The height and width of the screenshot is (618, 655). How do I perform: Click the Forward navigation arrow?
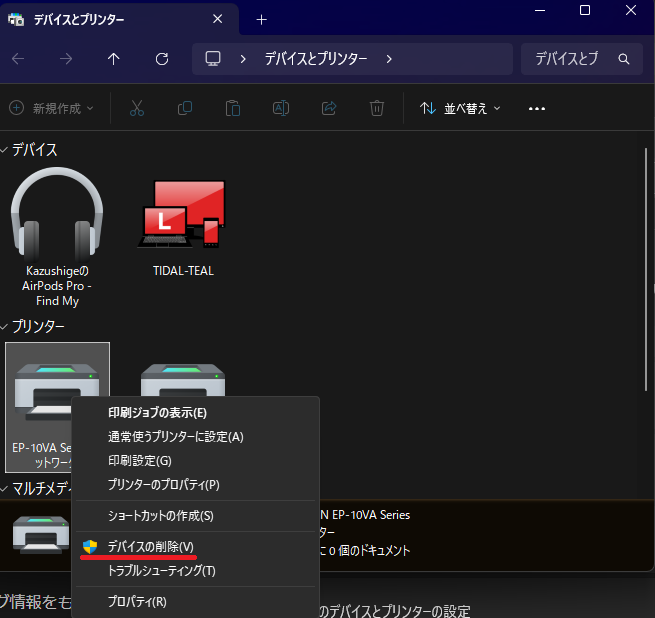[66, 59]
